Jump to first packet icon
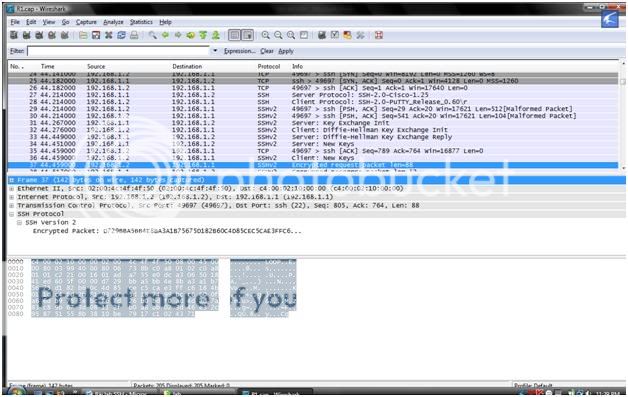Screen dimensions: 628x397 [203, 35]
